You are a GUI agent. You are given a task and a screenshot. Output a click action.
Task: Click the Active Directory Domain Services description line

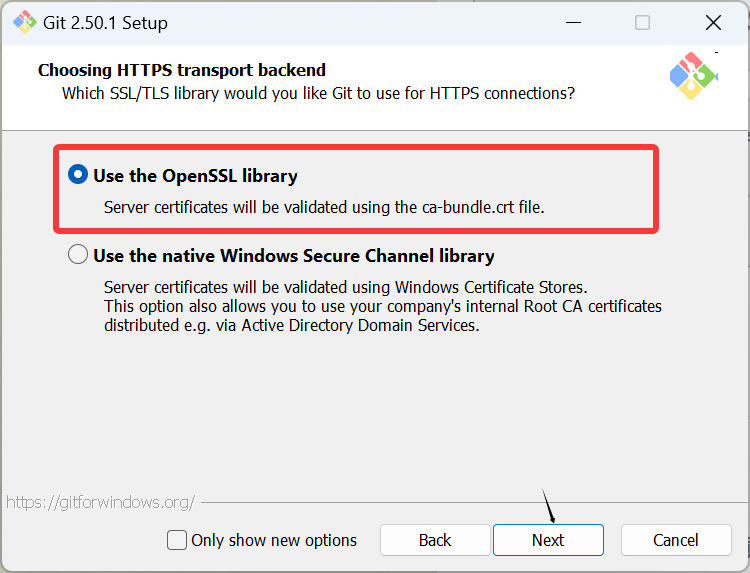[x=292, y=325]
